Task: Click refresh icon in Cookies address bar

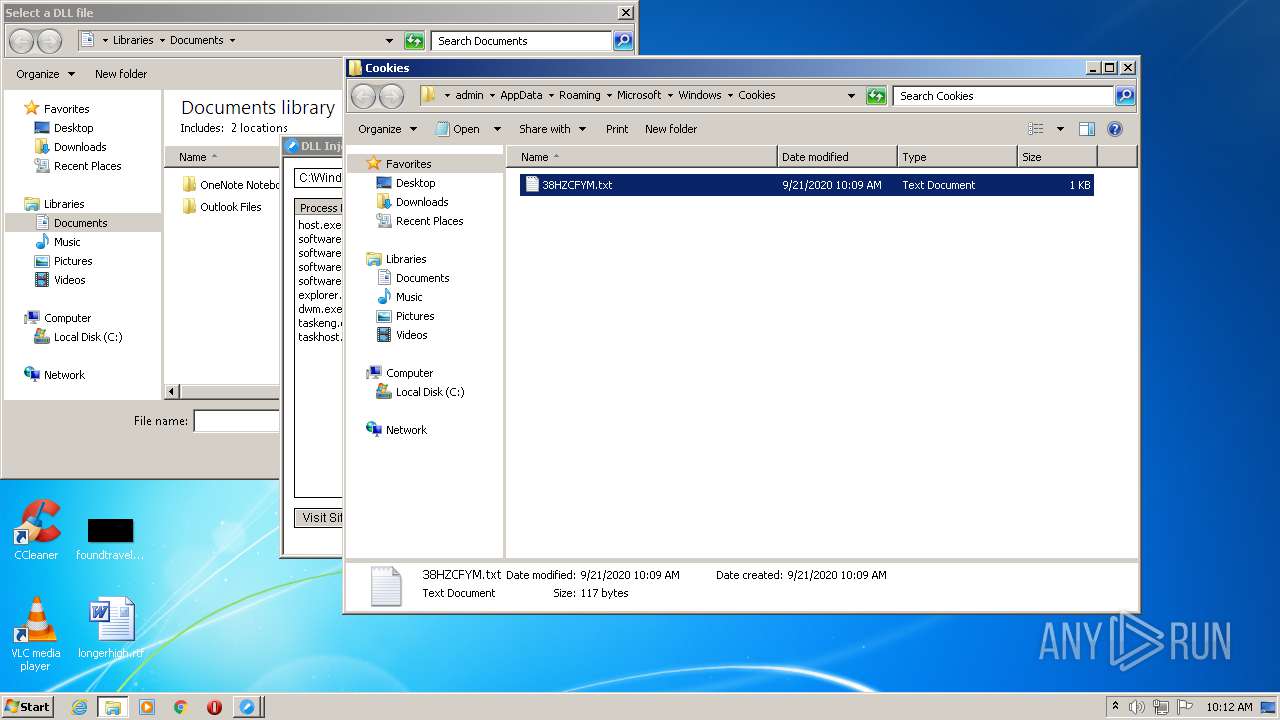Action: [x=876, y=96]
